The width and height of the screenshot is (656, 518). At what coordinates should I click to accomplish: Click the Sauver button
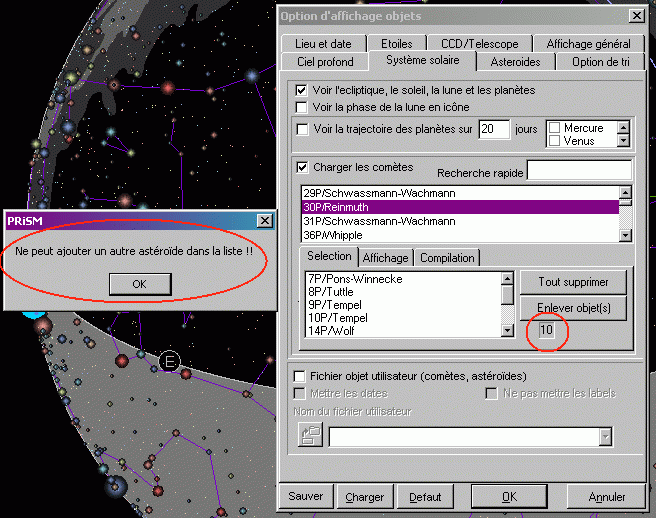[x=306, y=497]
